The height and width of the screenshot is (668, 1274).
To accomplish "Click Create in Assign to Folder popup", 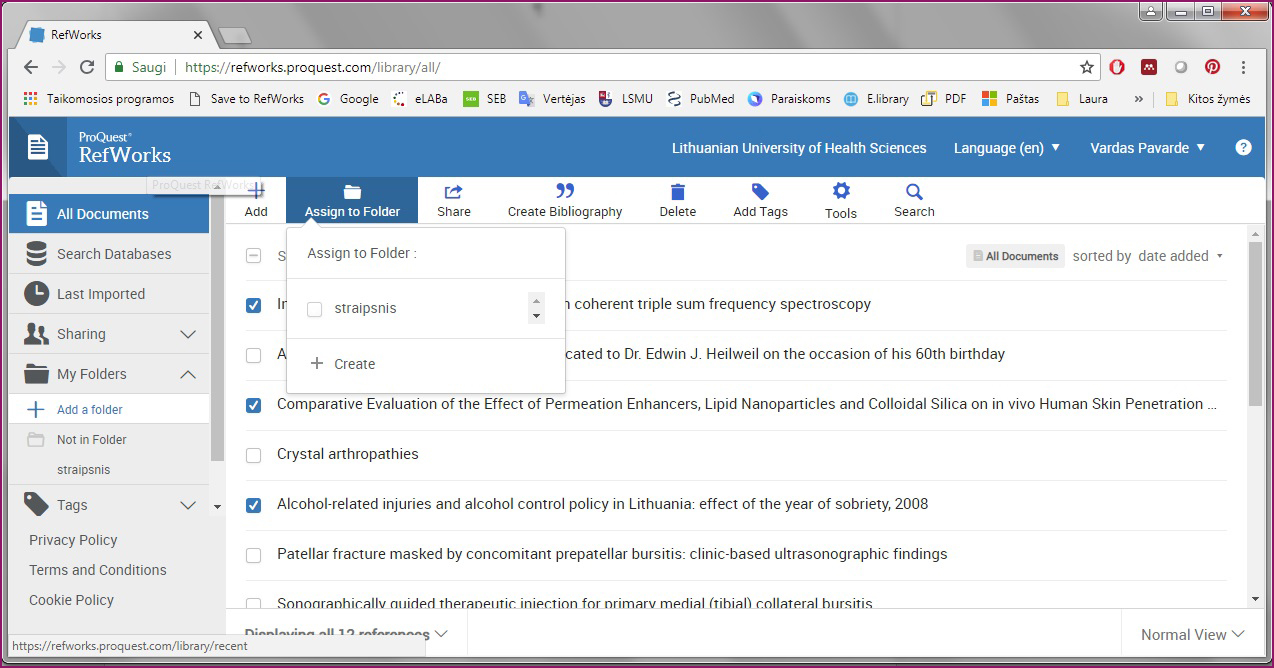I will tap(344, 364).
